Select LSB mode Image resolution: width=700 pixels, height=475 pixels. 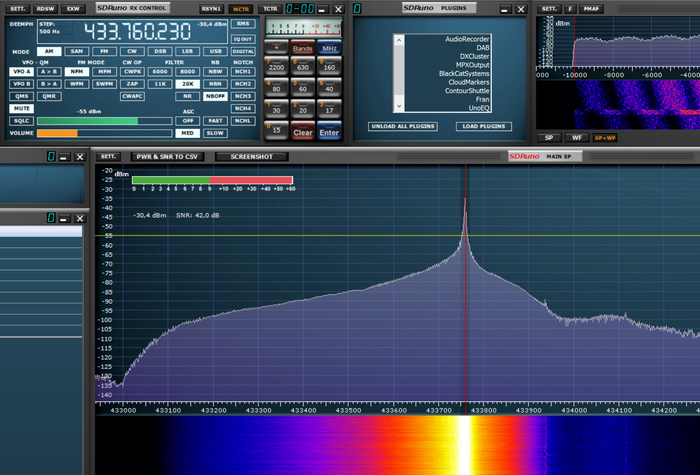(x=188, y=51)
